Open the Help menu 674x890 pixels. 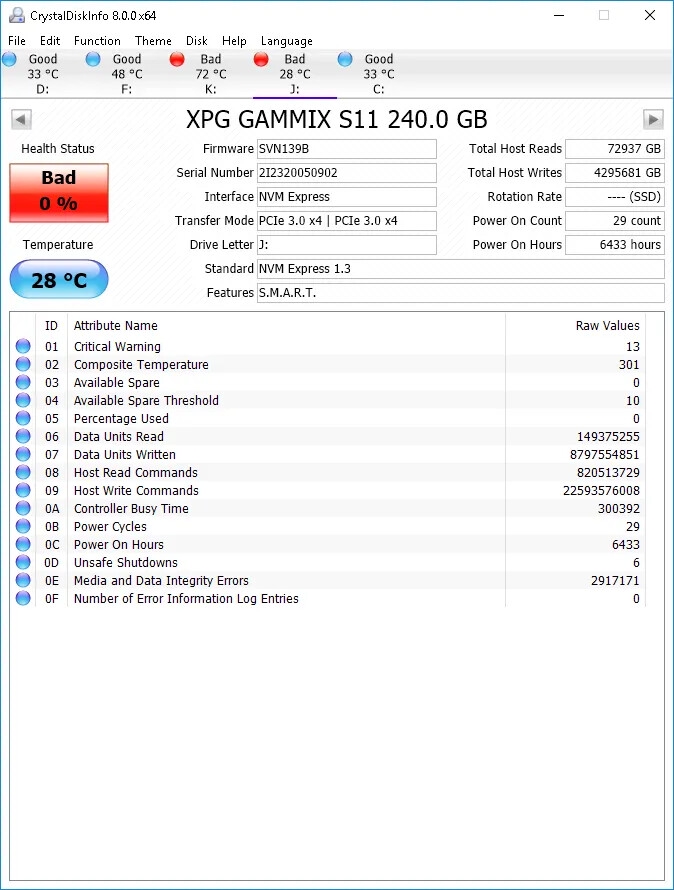click(234, 41)
